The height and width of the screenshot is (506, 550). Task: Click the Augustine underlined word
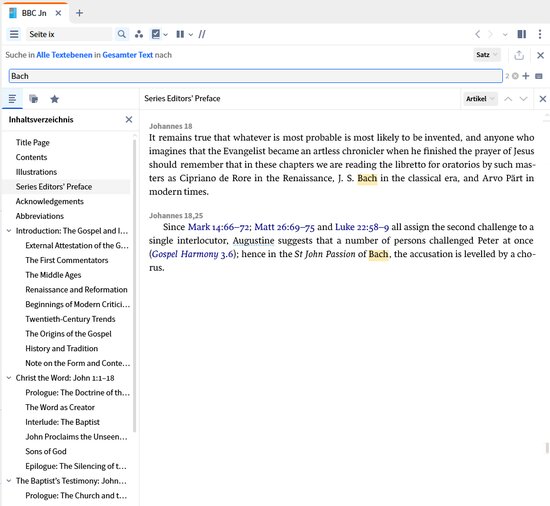(x=253, y=241)
